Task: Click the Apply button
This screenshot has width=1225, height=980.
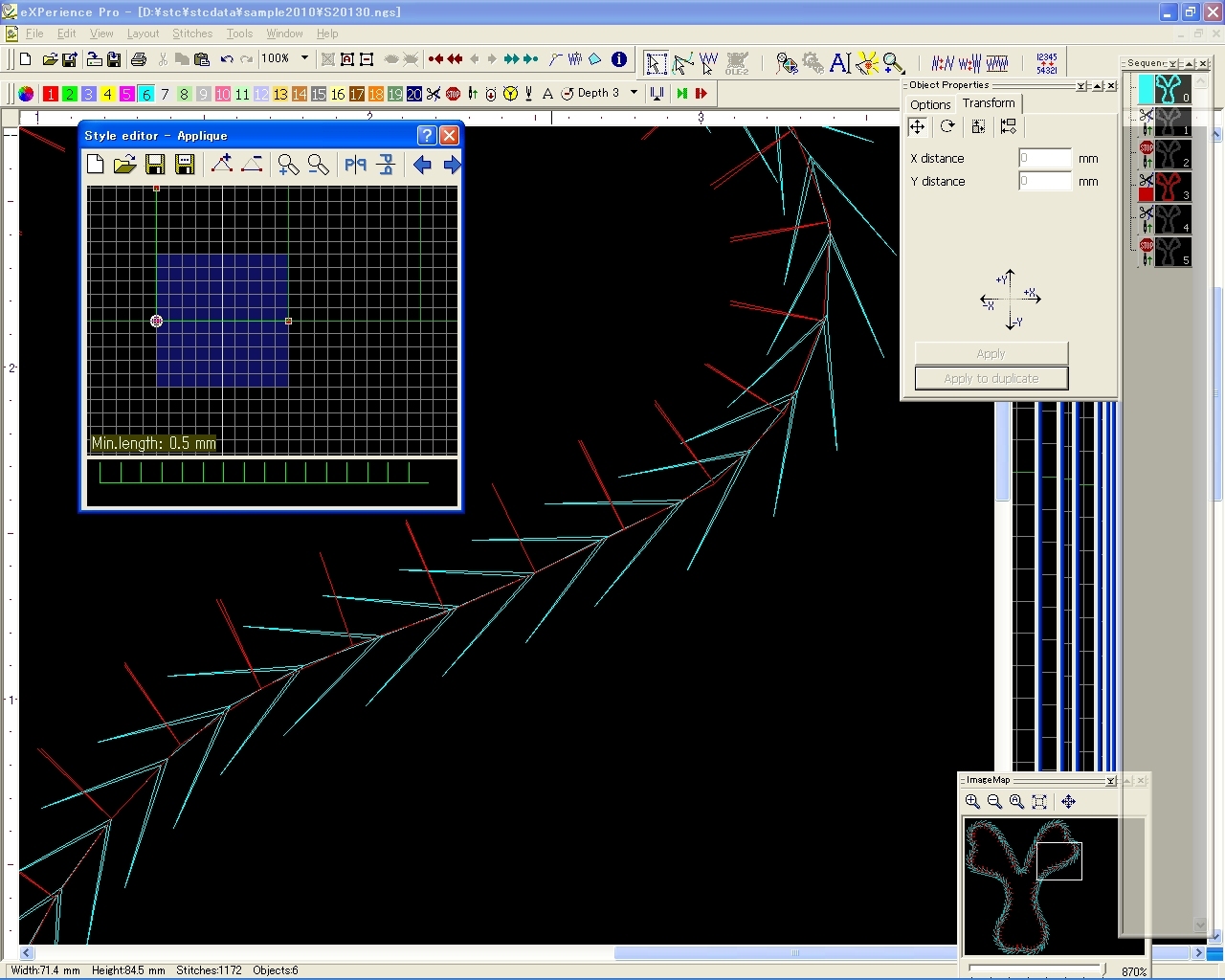Action: (x=991, y=353)
